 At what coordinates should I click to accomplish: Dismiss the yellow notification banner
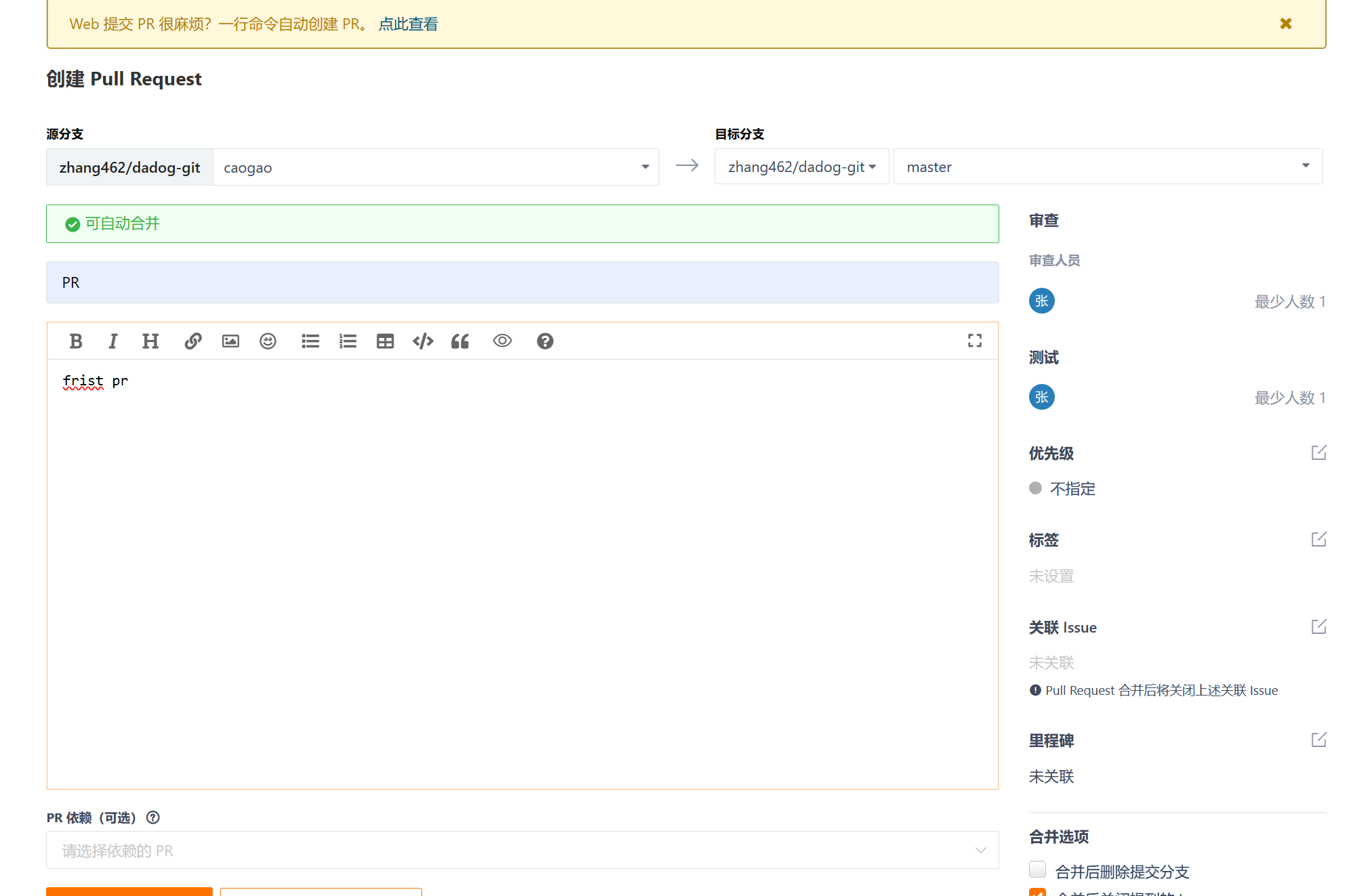(1285, 24)
